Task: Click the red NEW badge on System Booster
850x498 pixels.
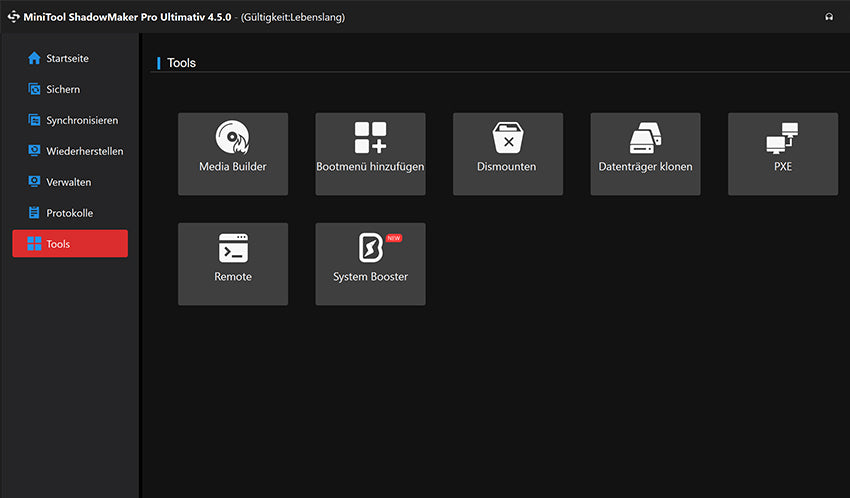Action: 393,238
